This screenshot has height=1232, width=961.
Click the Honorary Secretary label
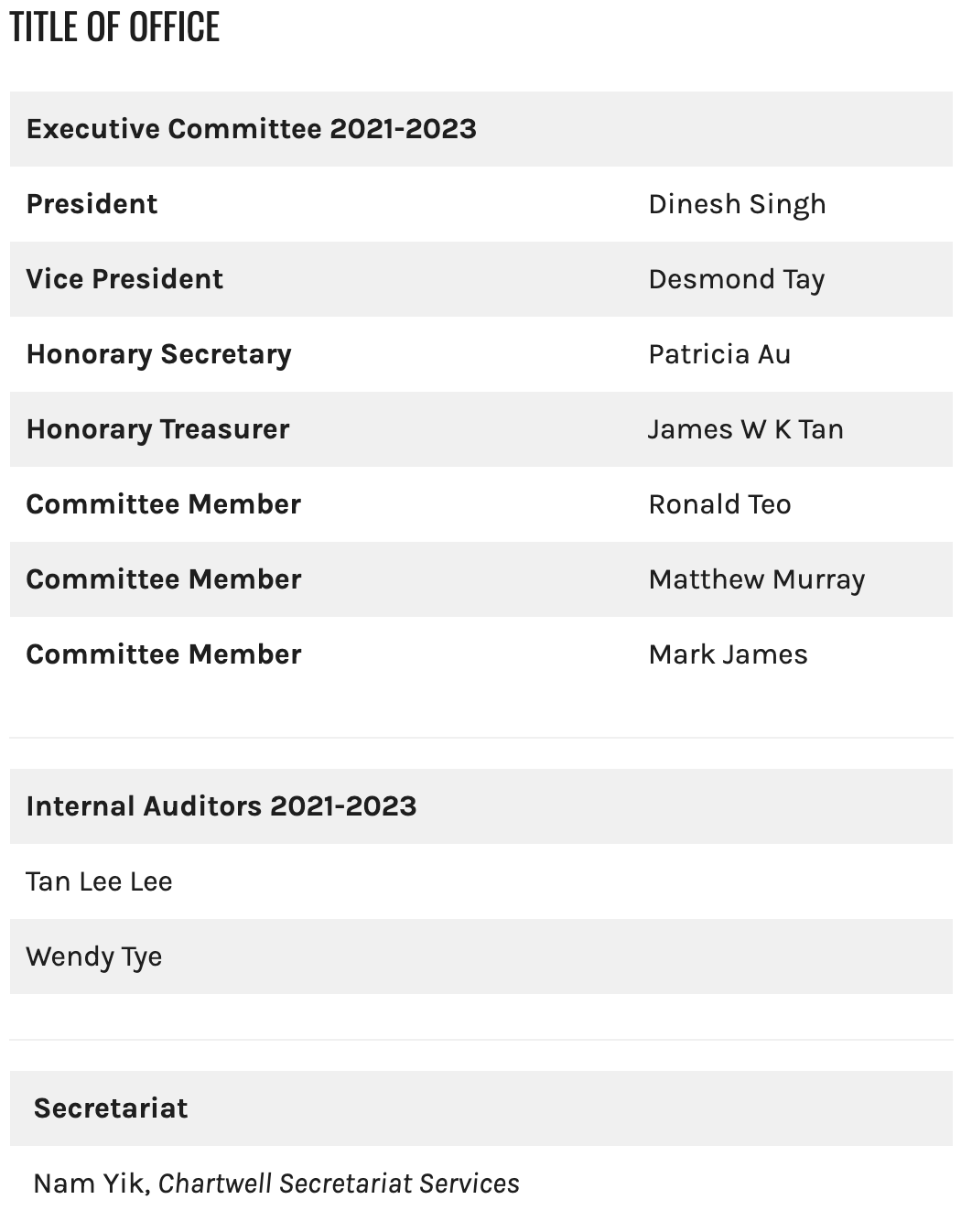(158, 354)
